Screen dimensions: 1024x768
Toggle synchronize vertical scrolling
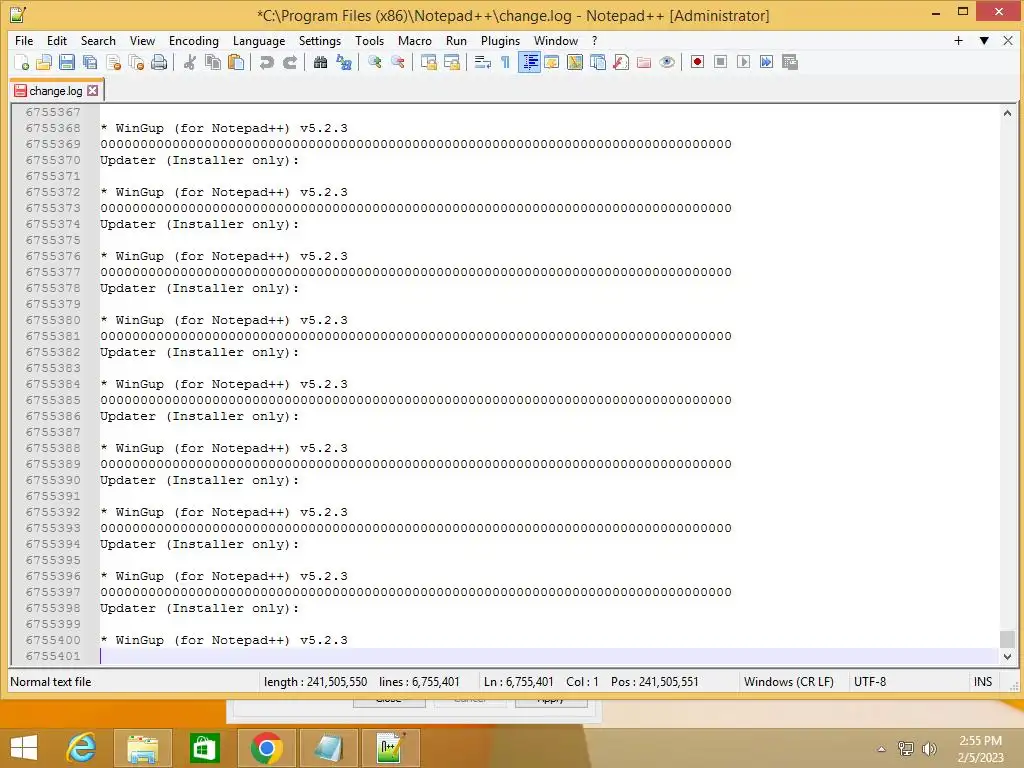(428, 62)
